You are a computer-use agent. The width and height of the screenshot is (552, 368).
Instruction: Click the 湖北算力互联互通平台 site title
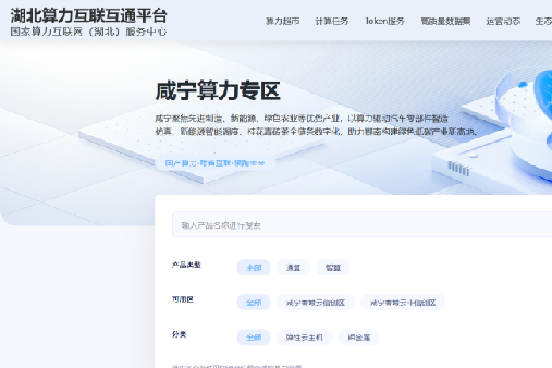[x=89, y=16]
